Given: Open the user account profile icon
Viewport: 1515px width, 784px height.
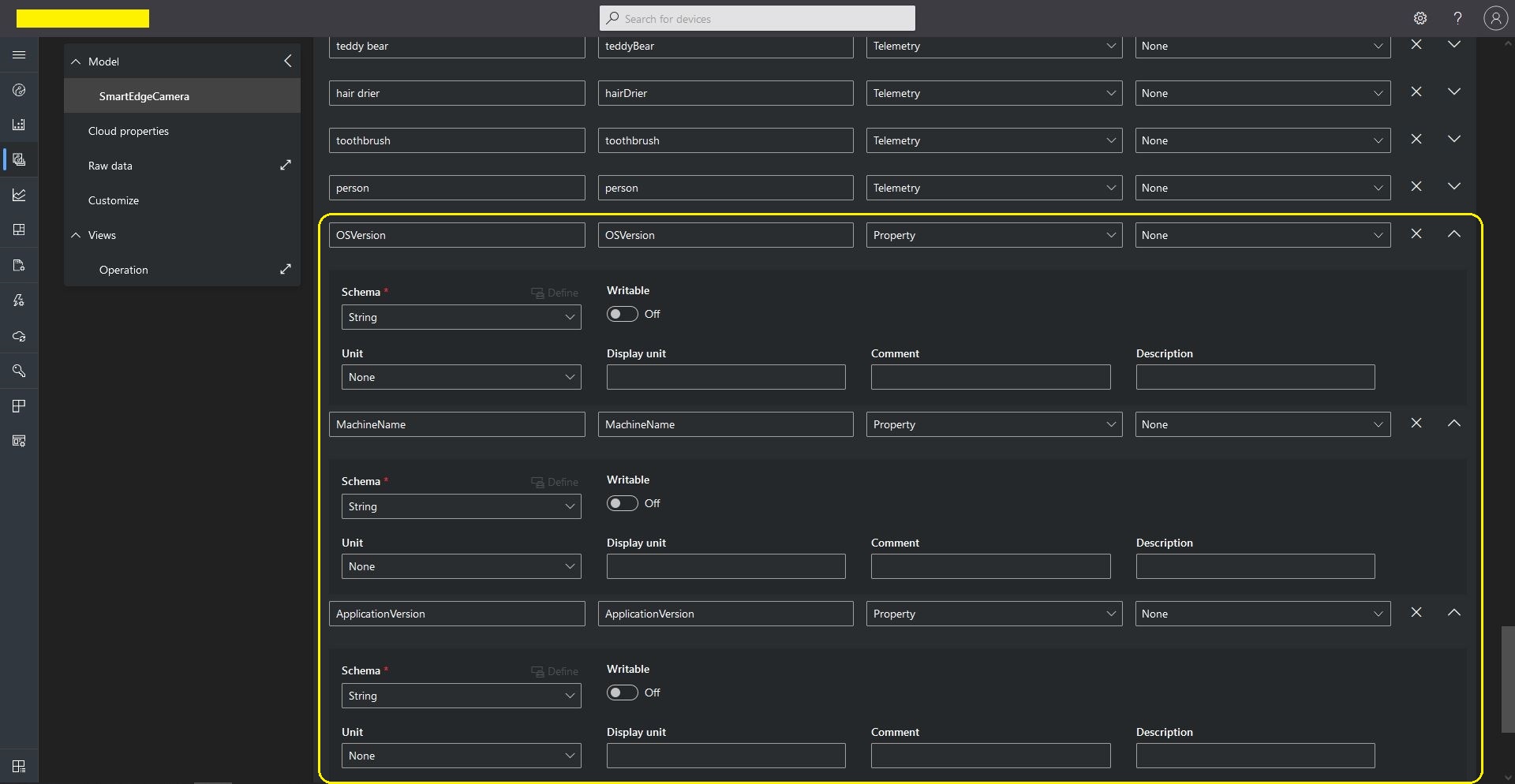Looking at the screenshot, I should click(1495, 18).
